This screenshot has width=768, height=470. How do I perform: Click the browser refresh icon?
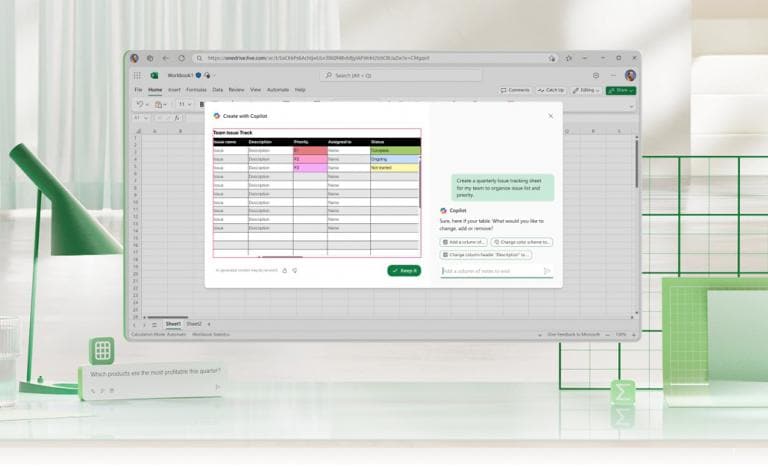click(x=181, y=58)
